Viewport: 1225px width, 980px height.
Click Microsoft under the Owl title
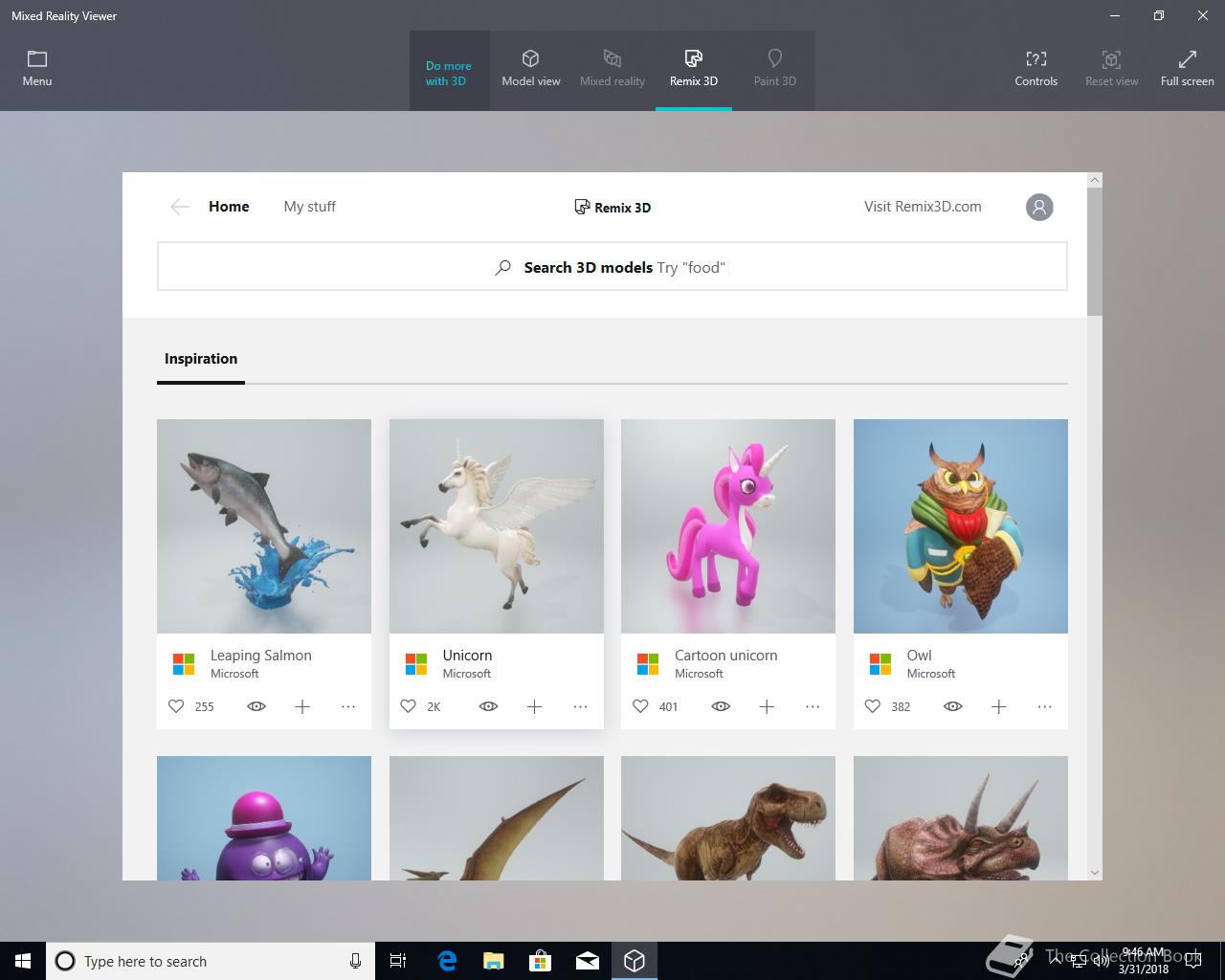click(931, 674)
